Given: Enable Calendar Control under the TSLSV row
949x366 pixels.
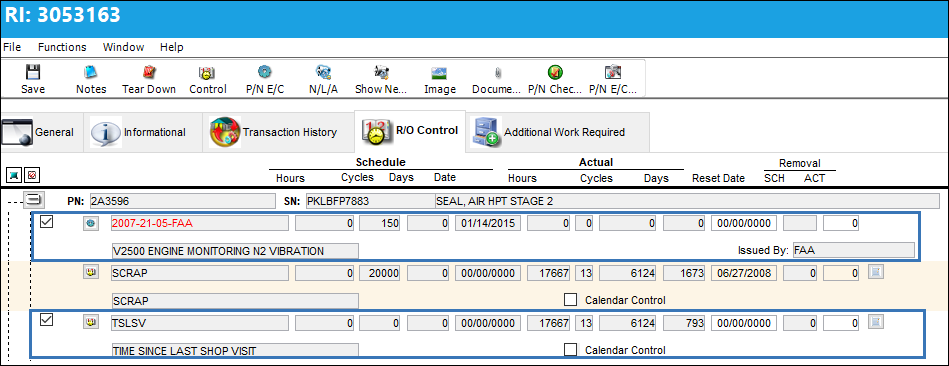Looking at the screenshot, I should tap(570, 349).
